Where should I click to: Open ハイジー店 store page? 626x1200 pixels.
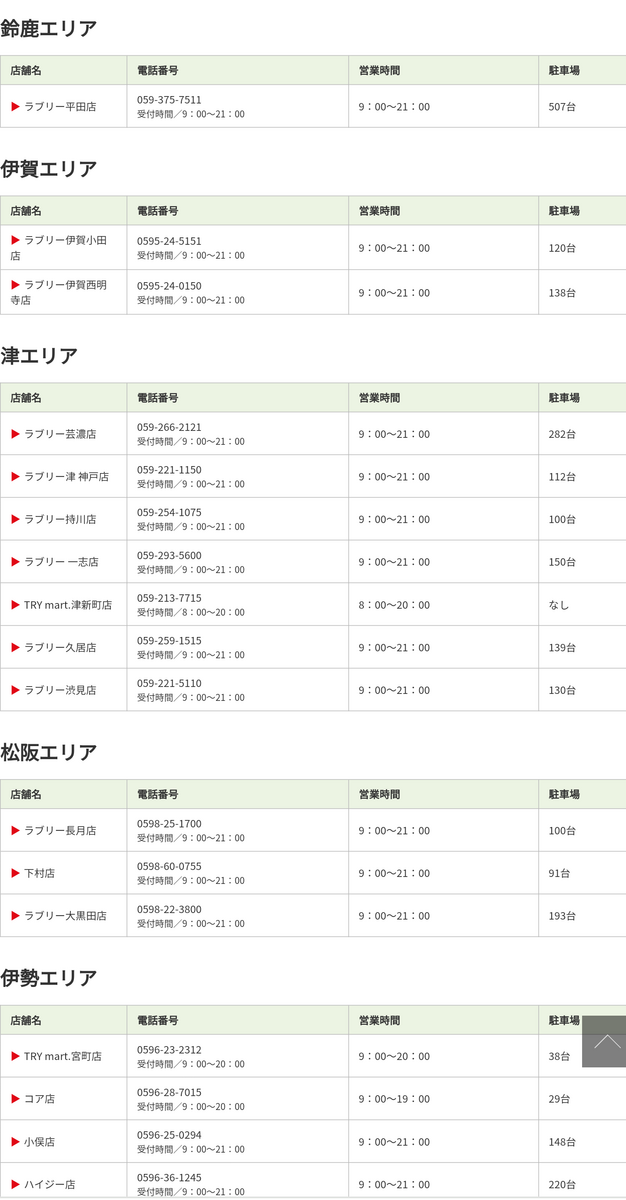pyautogui.click(x=49, y=1185)
